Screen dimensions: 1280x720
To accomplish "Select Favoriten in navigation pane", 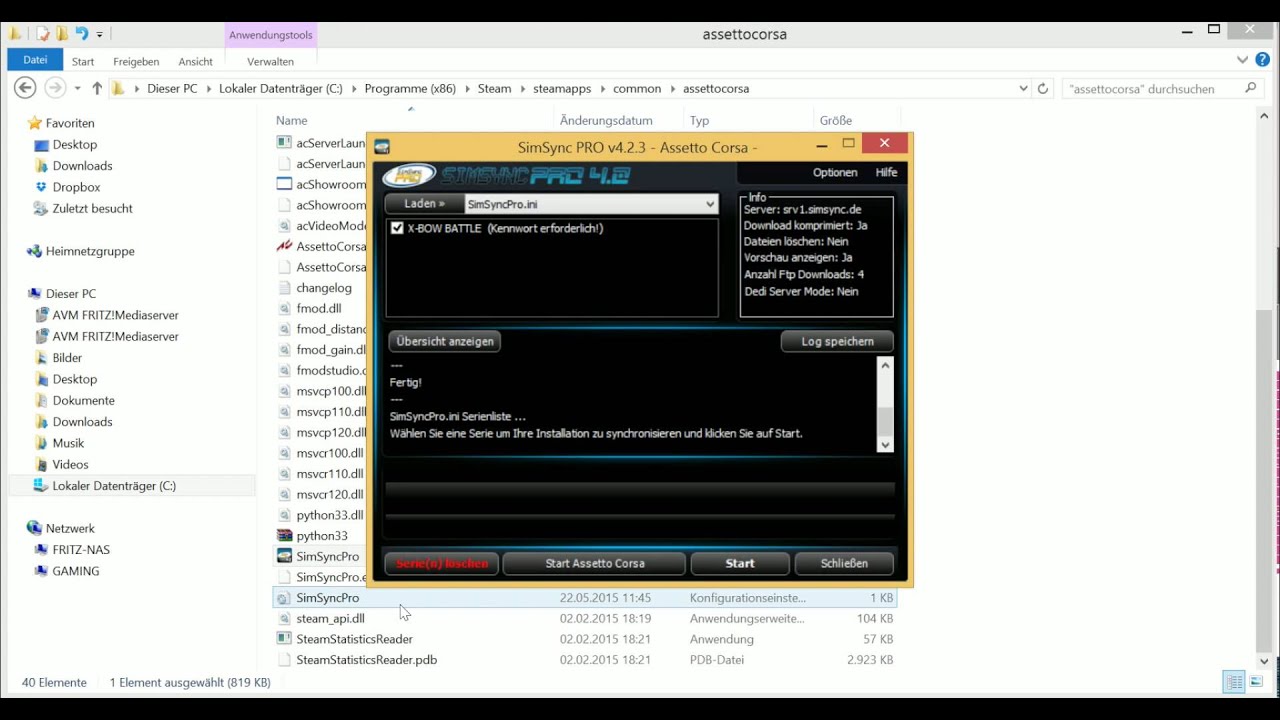I will coord(70,123).
